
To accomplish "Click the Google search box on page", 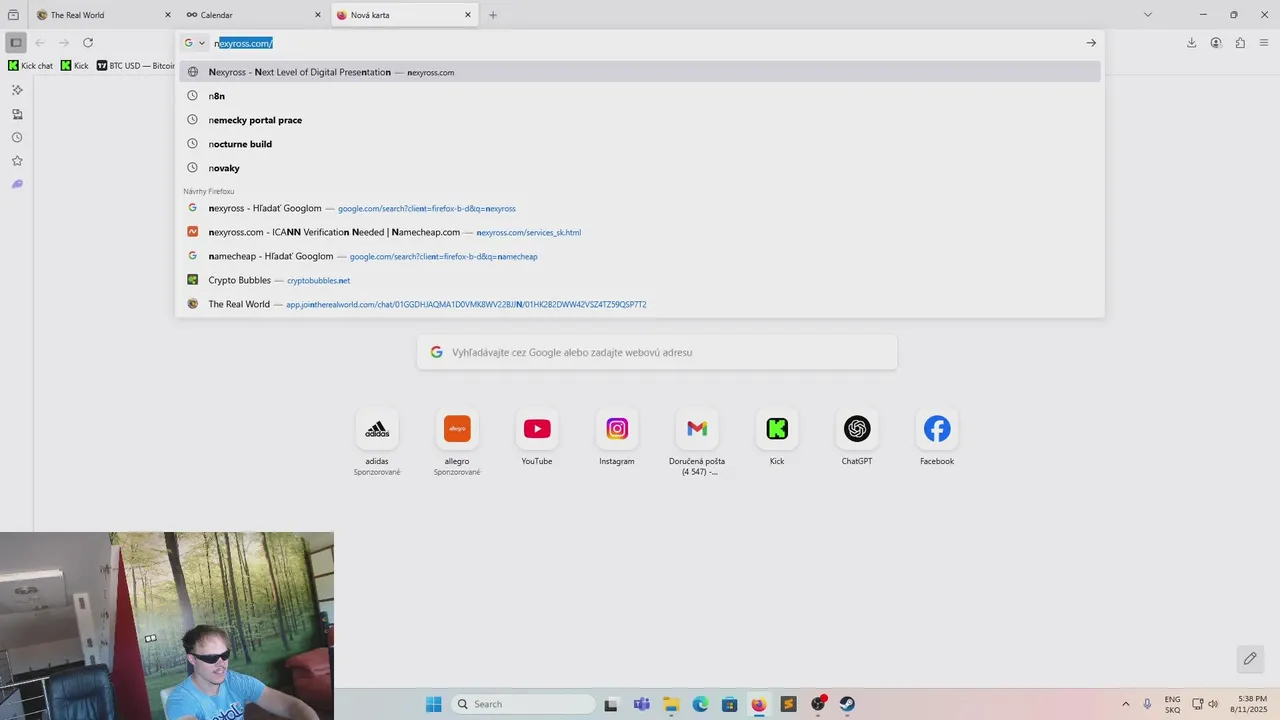I will click(657, 352).
